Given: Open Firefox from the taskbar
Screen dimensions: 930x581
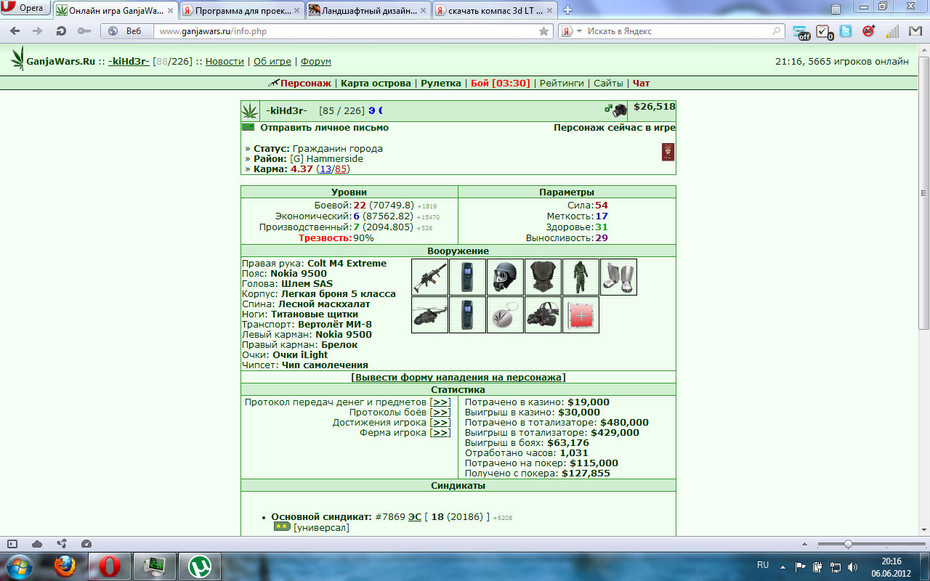Looking at the screenshot, I should [x=65, y=566].
